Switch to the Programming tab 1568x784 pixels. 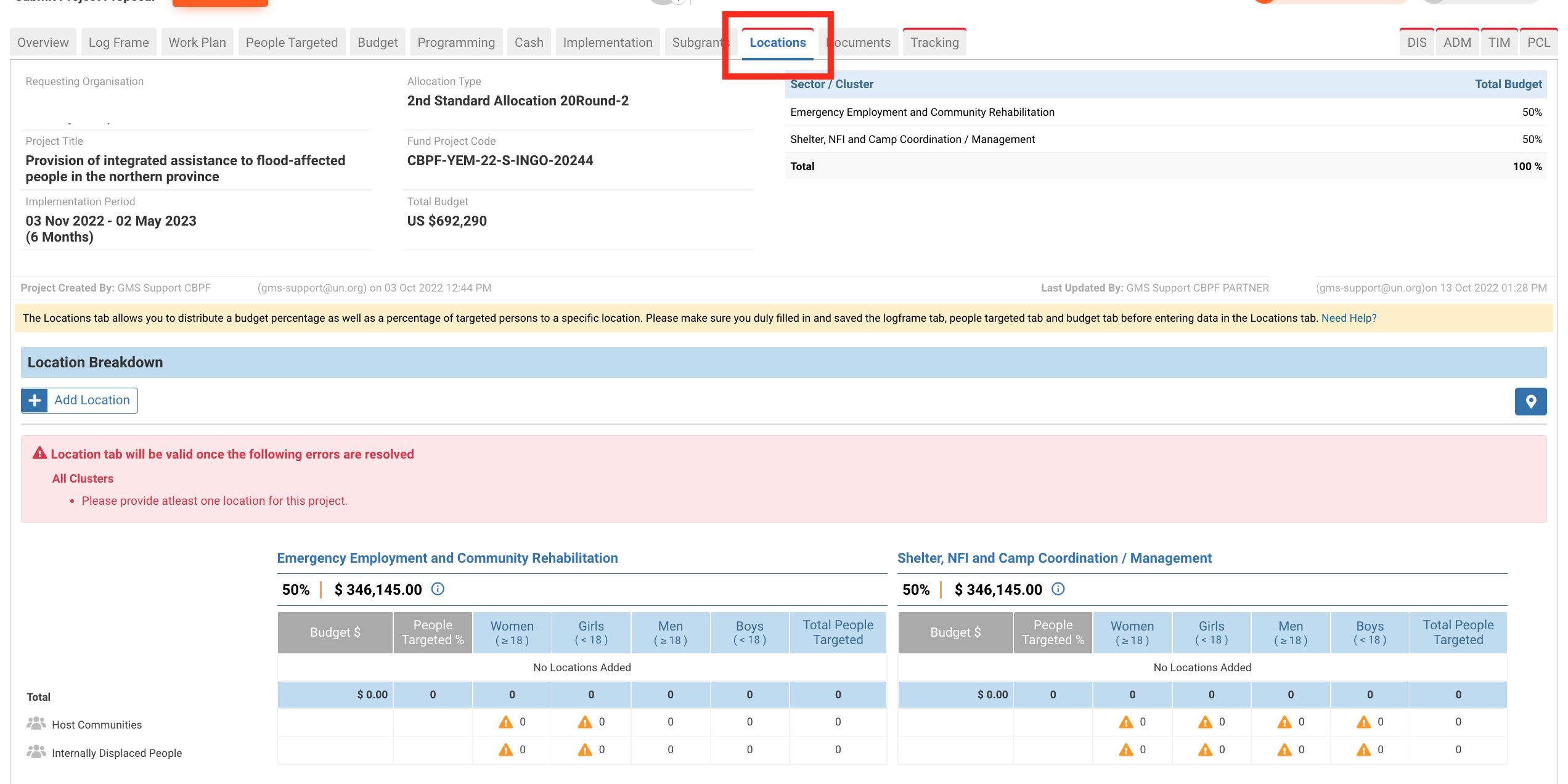456,43
